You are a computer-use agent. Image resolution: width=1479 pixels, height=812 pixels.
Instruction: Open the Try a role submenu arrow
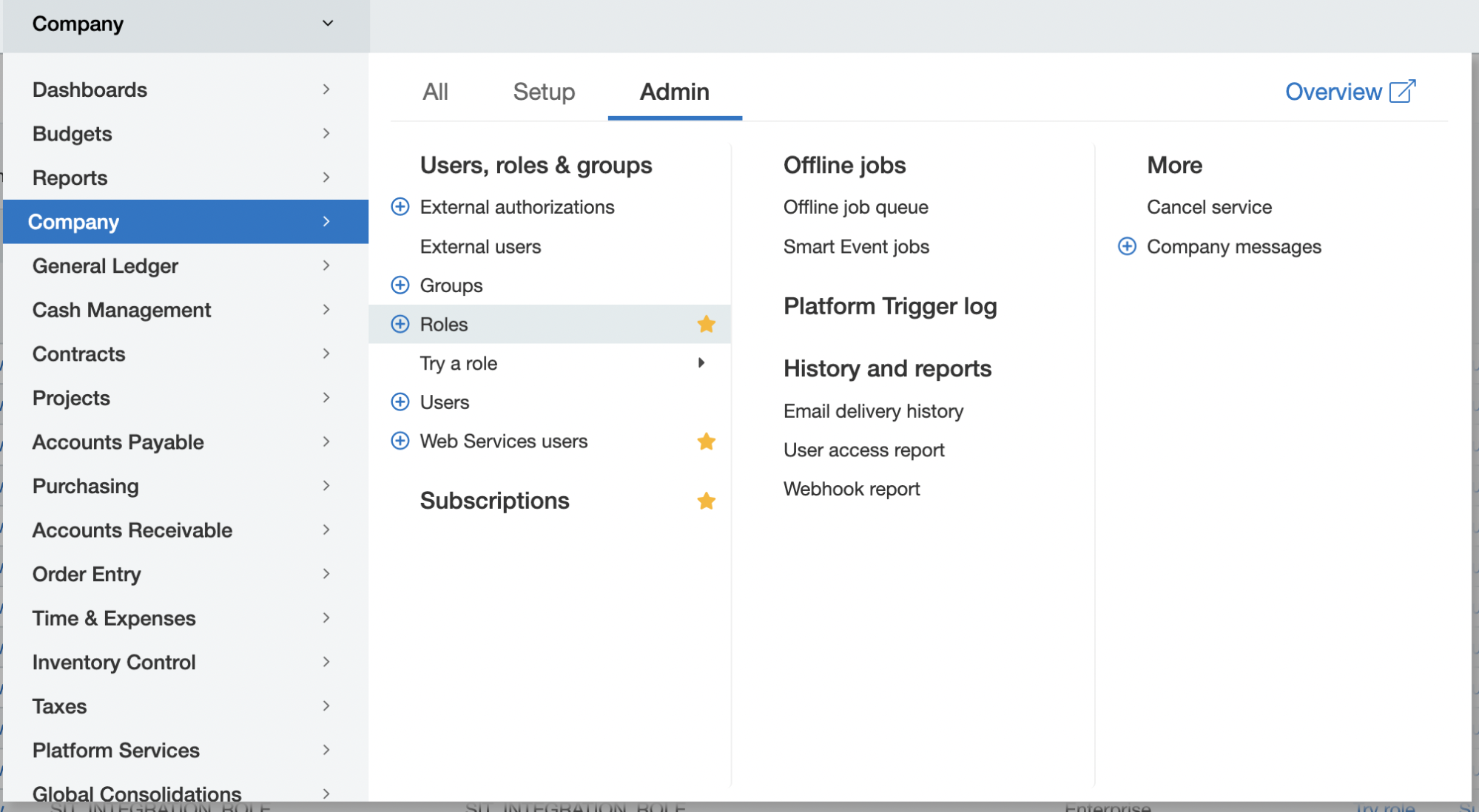point(701,363)
